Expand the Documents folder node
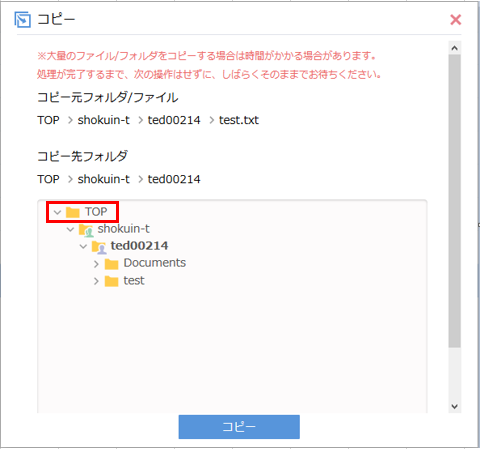The width and height of the screenshot is (480, 449). tap(96, 264)
